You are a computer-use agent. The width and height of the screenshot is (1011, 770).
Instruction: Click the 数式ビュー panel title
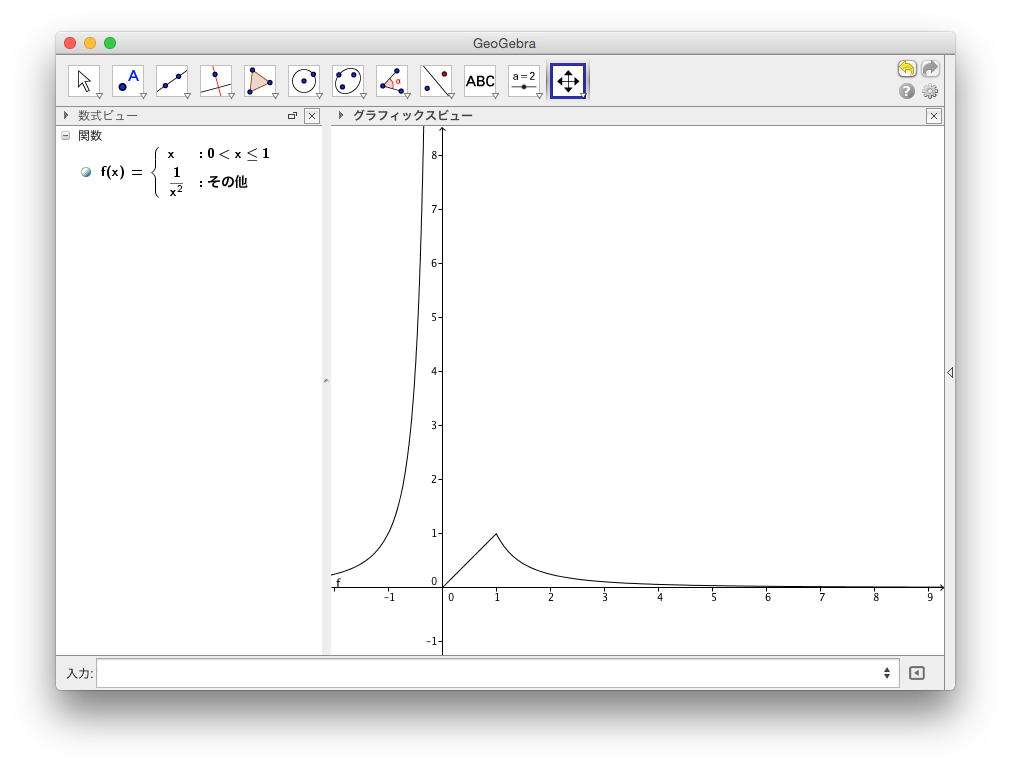point(108,115)
